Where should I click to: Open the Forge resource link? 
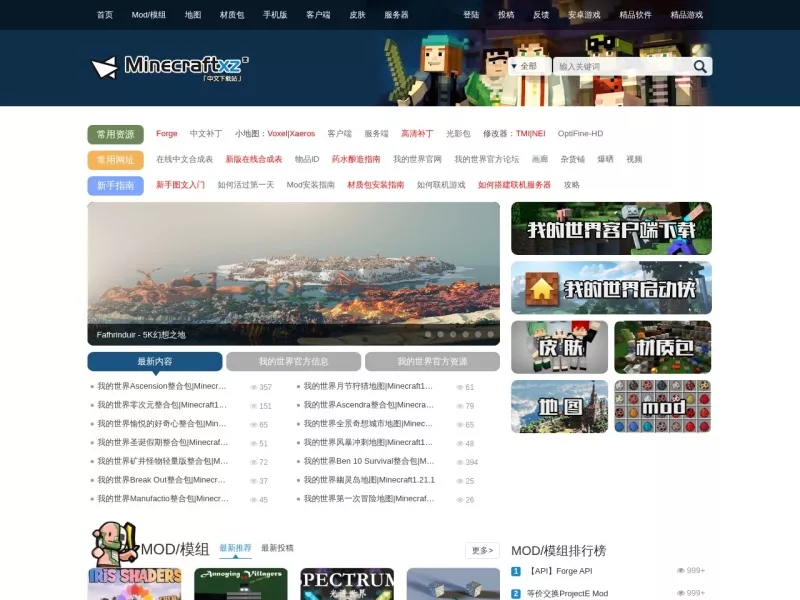(167, 134)
